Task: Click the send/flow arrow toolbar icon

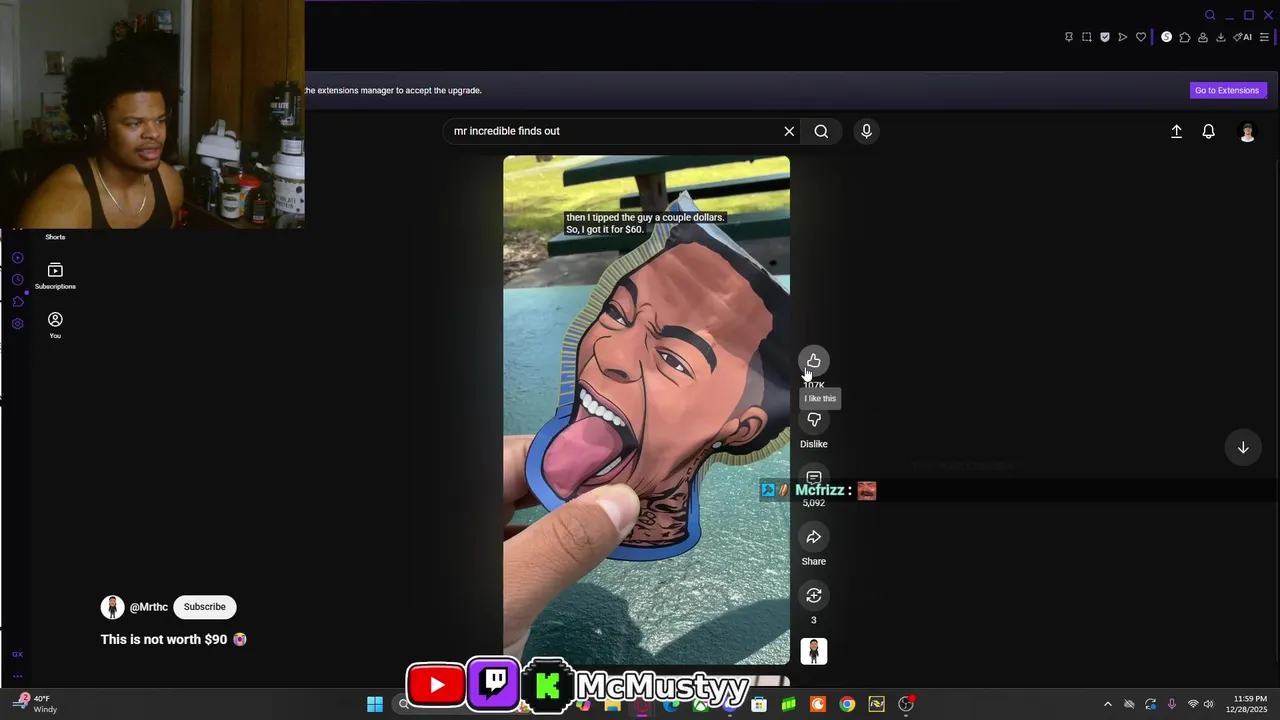Action: tap(1123, 37)
